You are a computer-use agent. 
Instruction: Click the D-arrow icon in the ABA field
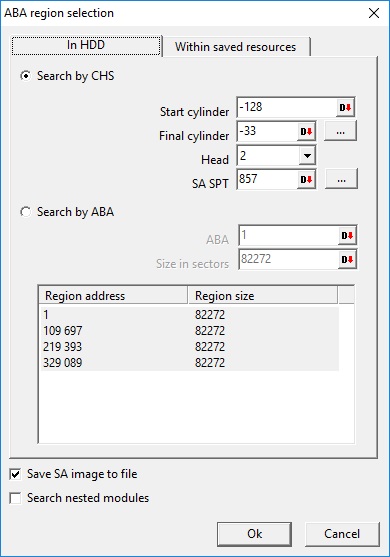(x=347, y=236)
